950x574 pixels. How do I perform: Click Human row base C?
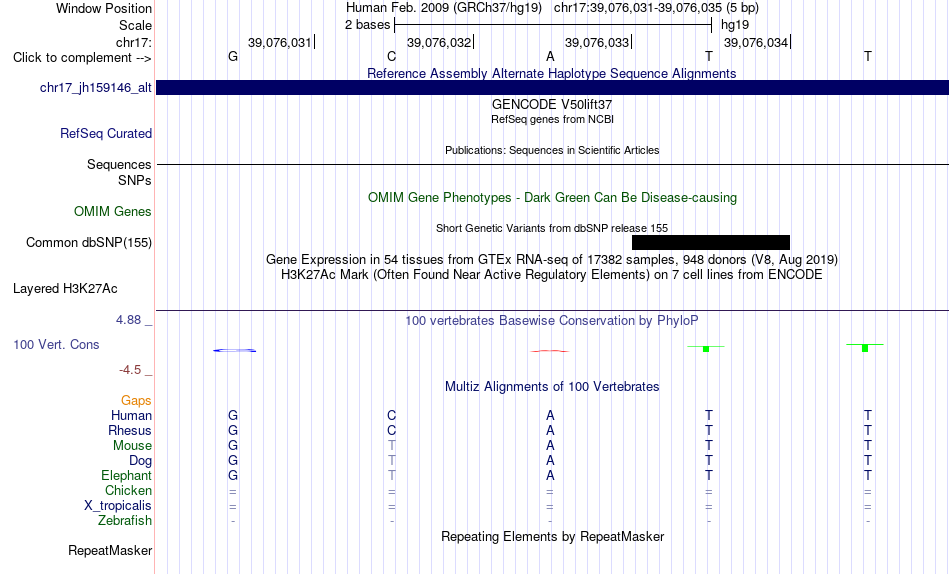(391, 415)
